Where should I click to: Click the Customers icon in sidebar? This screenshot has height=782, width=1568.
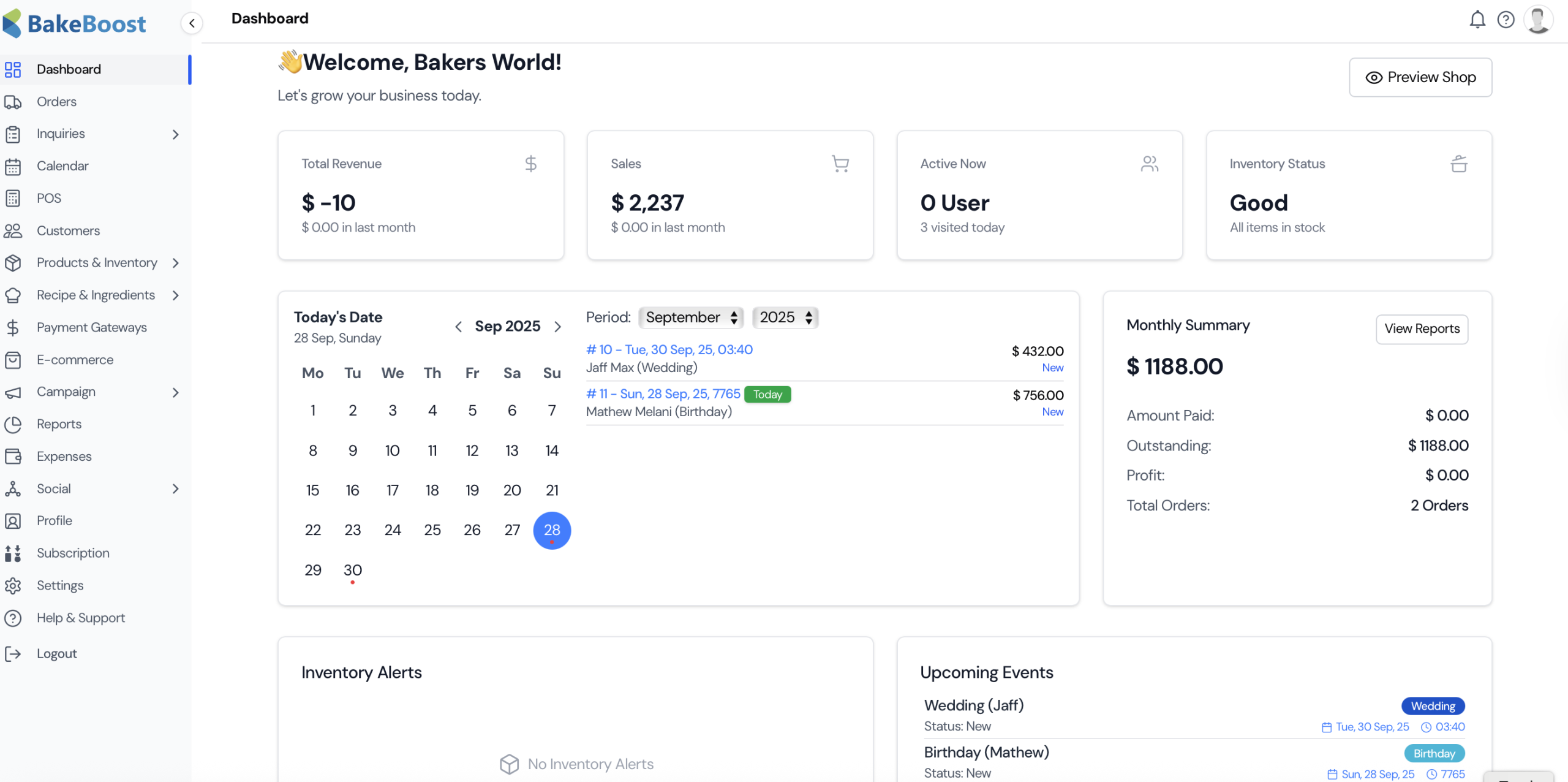pyautogui.click(x=13, y=230)
